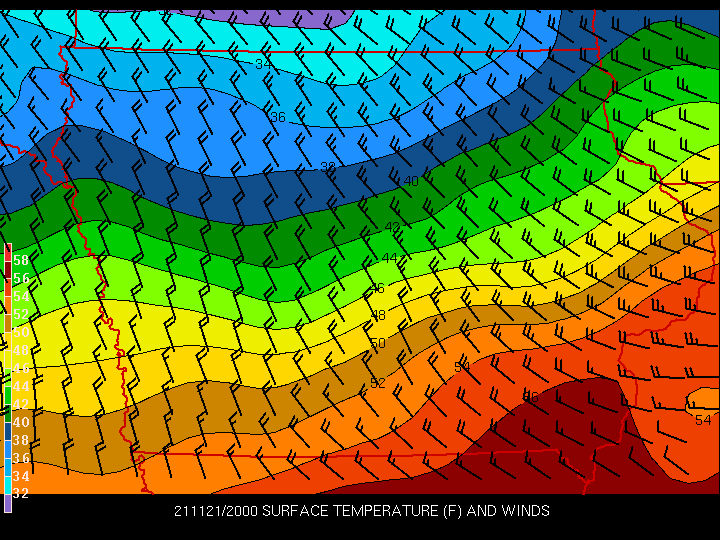Click the 36 isotherm contour label on map
Viewport: 720px width, 540px height.
pos(278,117)
